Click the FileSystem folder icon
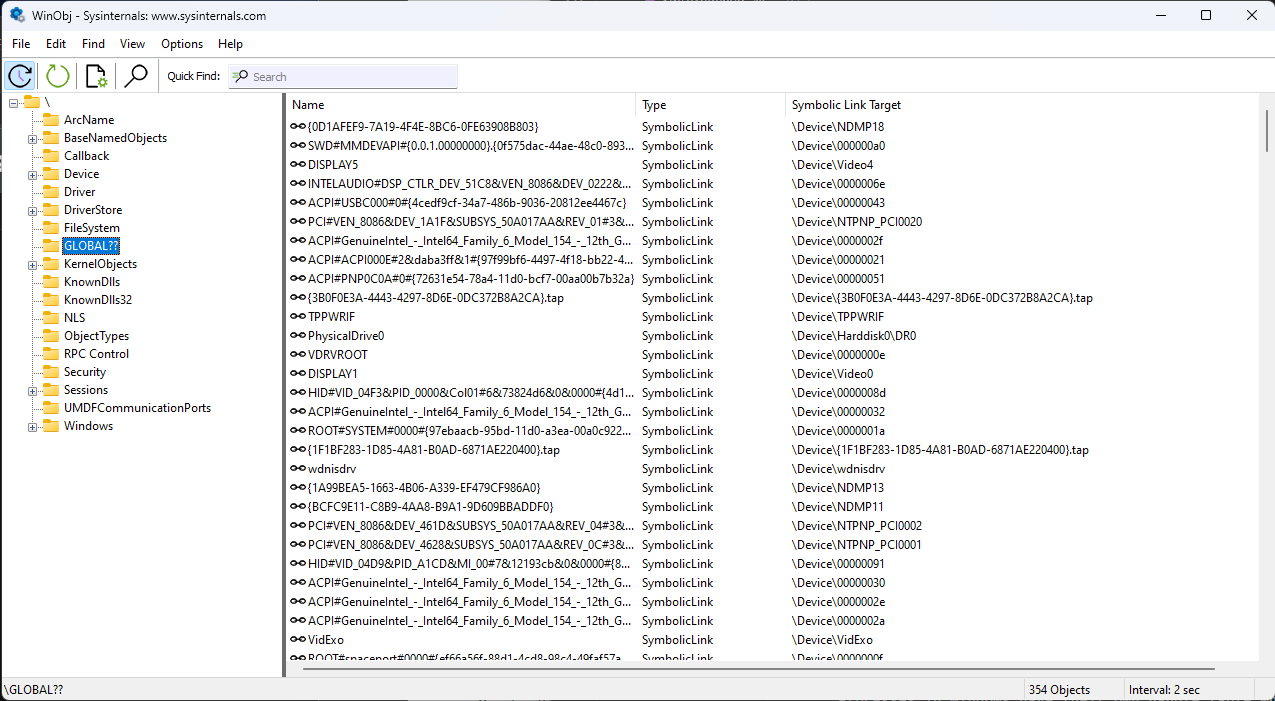The width and height of the screenshot is (1275, 701). click(51, 228)
